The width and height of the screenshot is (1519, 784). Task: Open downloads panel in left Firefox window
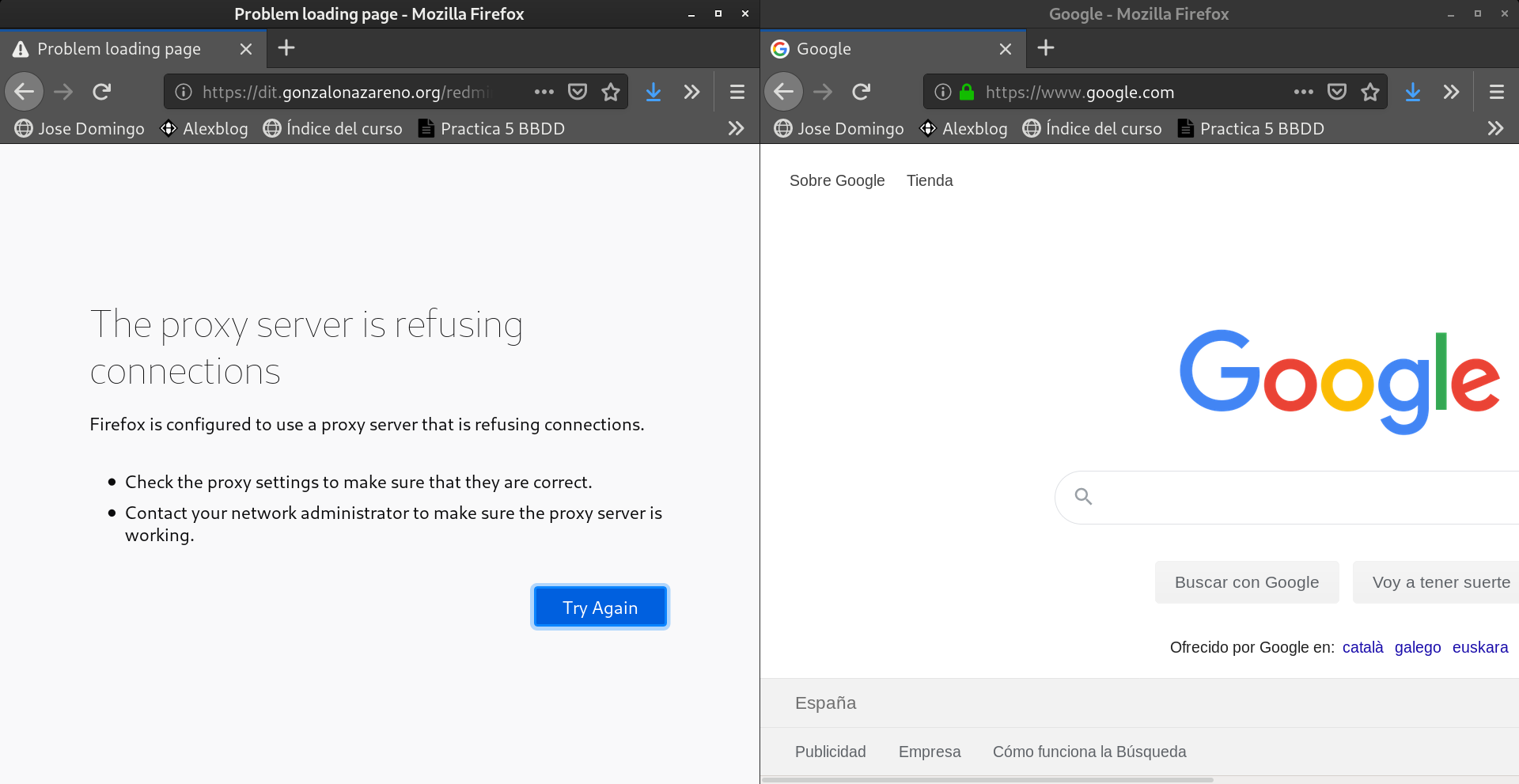(x=653, y=92)
